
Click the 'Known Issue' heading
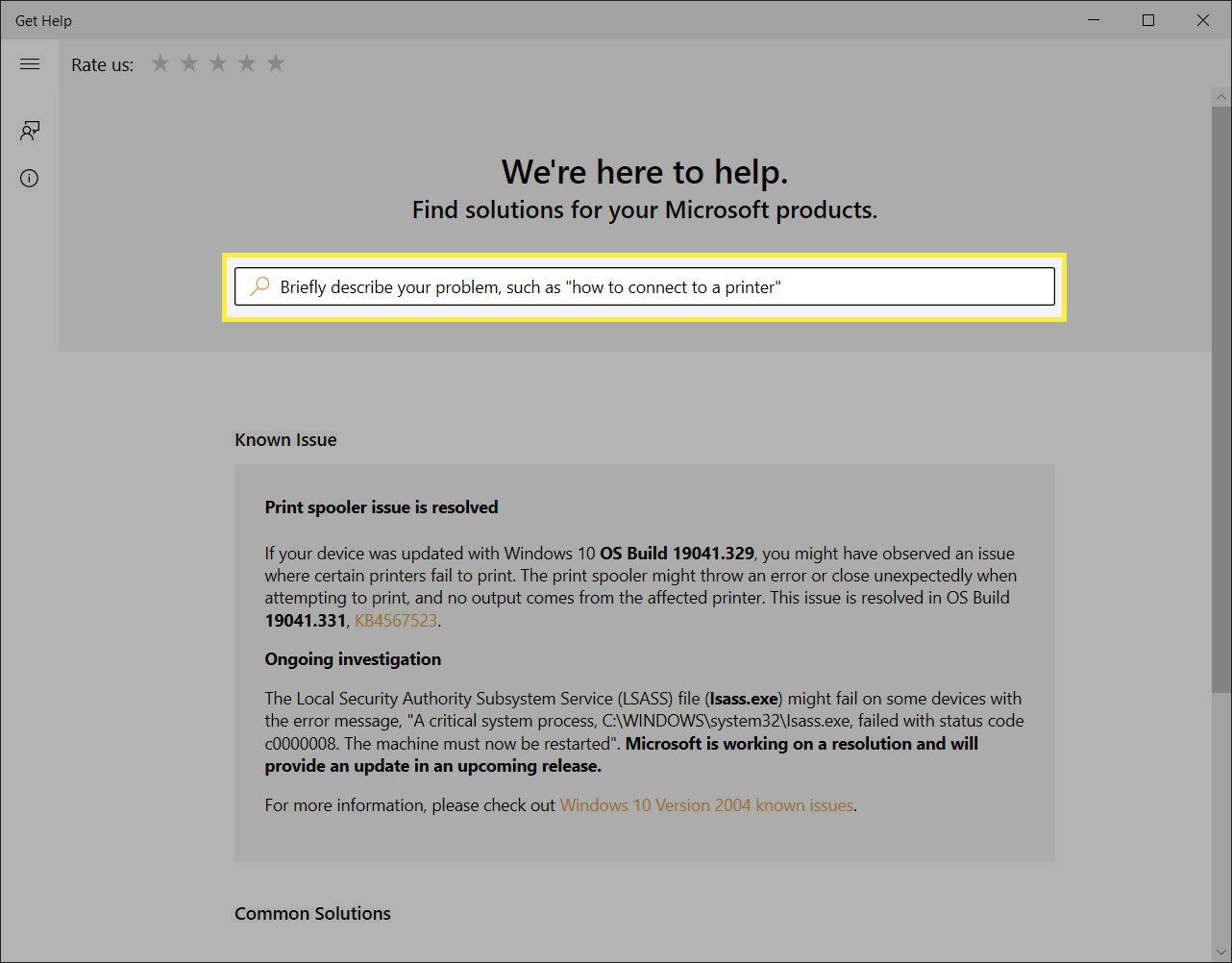tap(285, 440)
